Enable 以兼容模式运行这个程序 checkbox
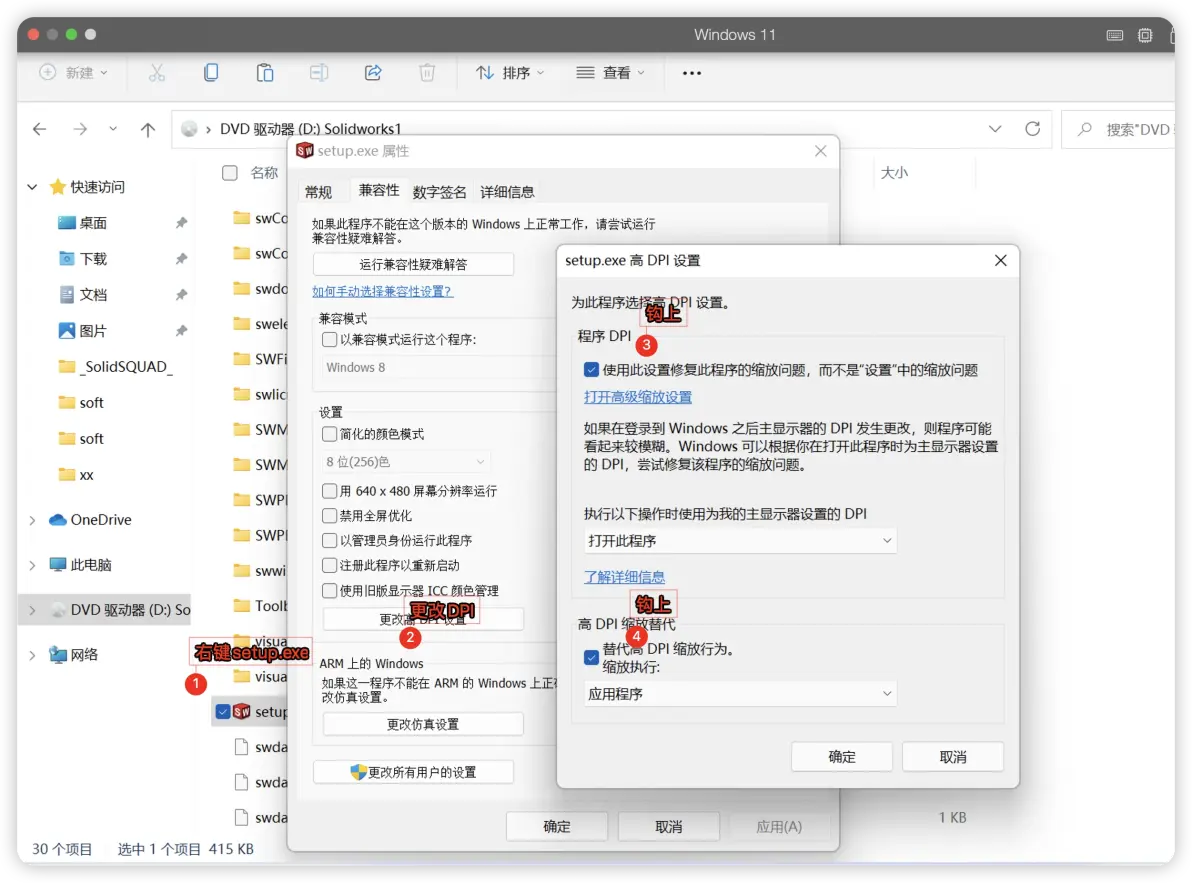Screen dimensions: 1192x883 click(x=329, y=340)
